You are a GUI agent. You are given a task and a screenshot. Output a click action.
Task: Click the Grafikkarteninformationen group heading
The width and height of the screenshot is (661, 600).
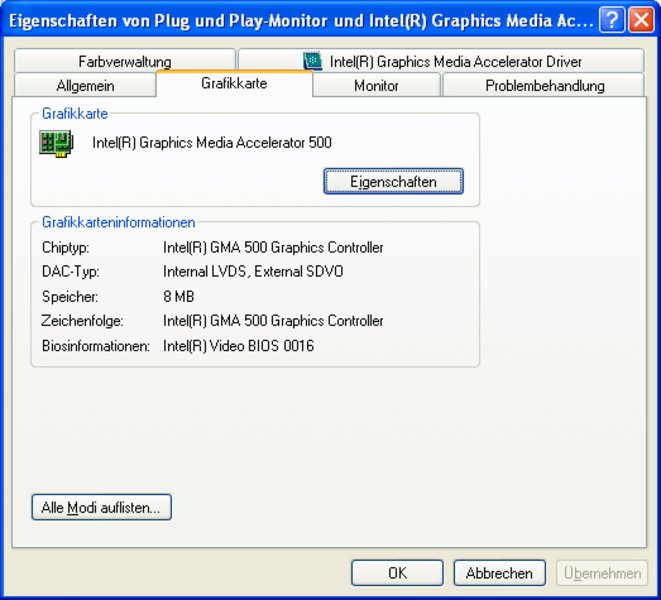click(x=118, y=222)
